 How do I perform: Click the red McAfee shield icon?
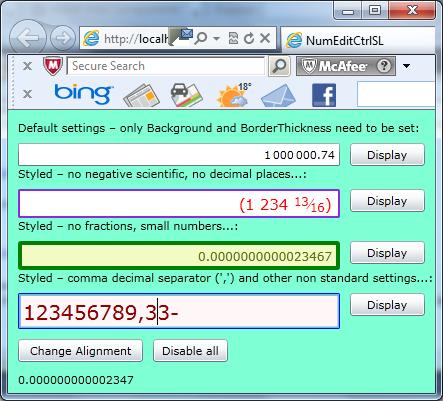53,65
